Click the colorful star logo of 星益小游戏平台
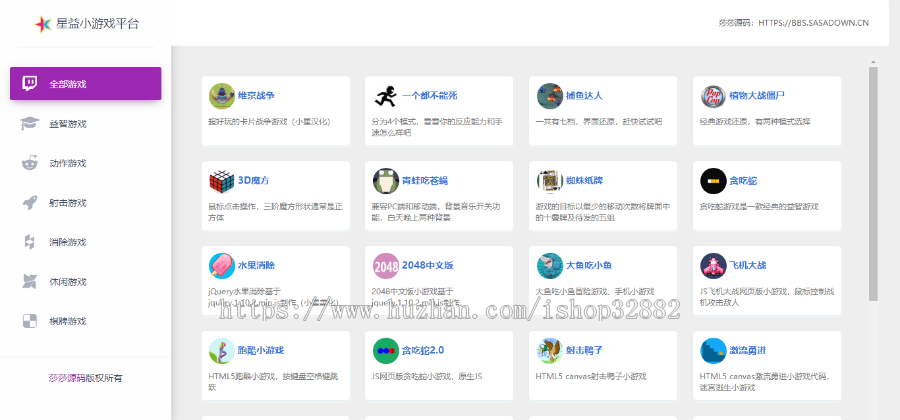 [x=43, y=24]
